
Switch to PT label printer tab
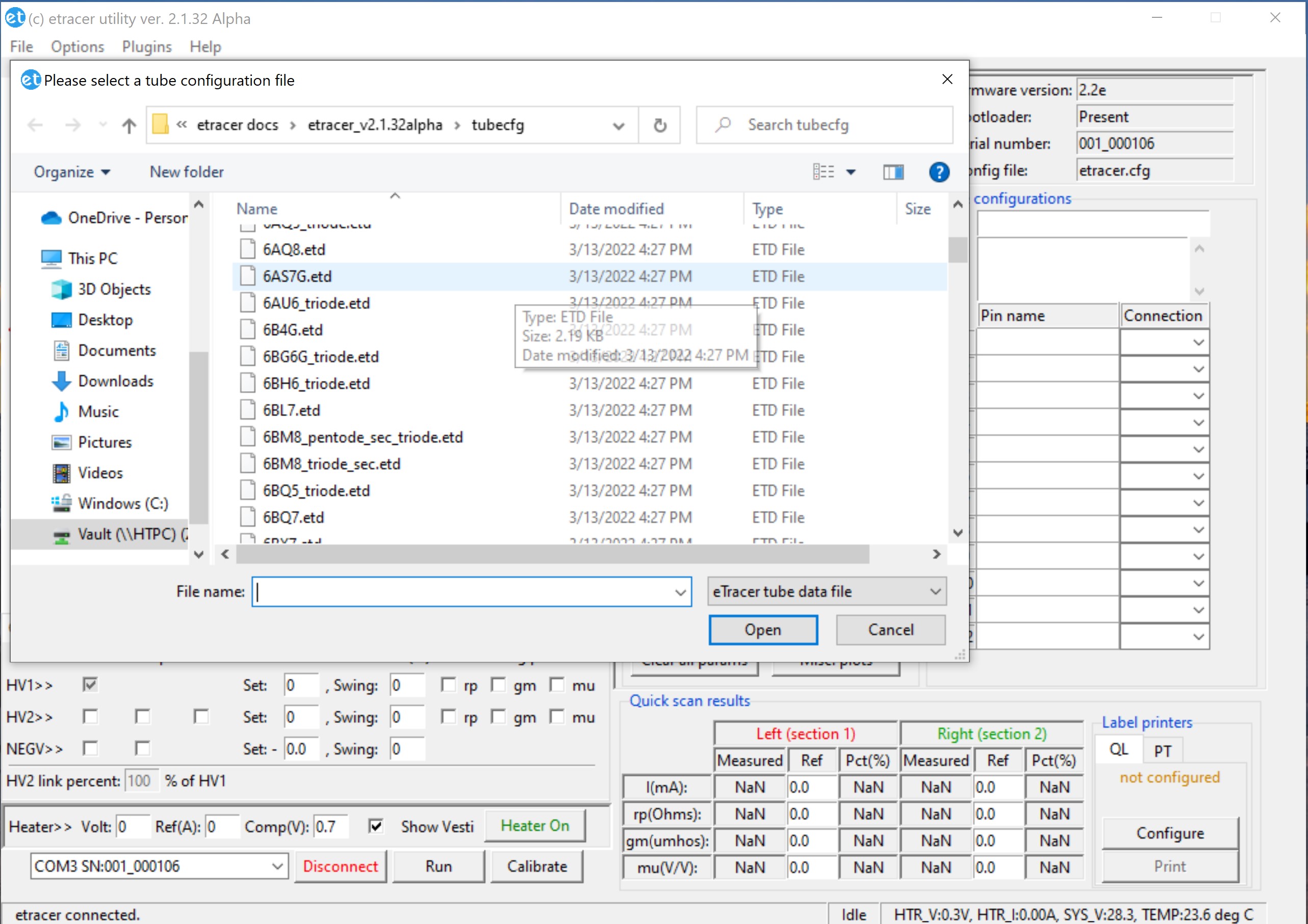(1162, 750)
